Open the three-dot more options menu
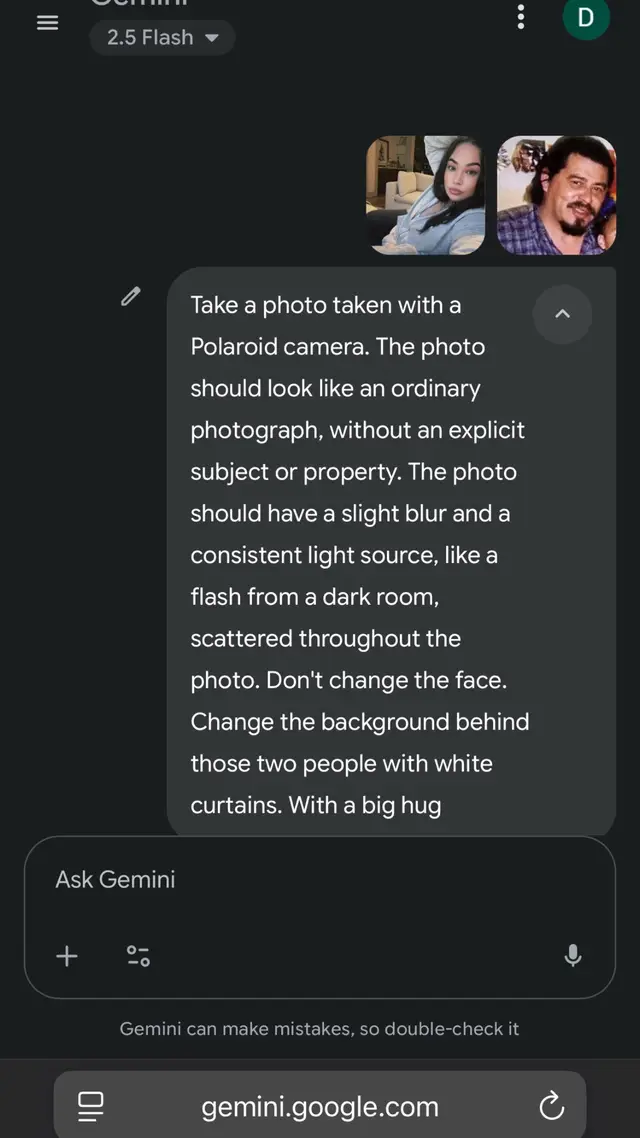 click(520, 17)
